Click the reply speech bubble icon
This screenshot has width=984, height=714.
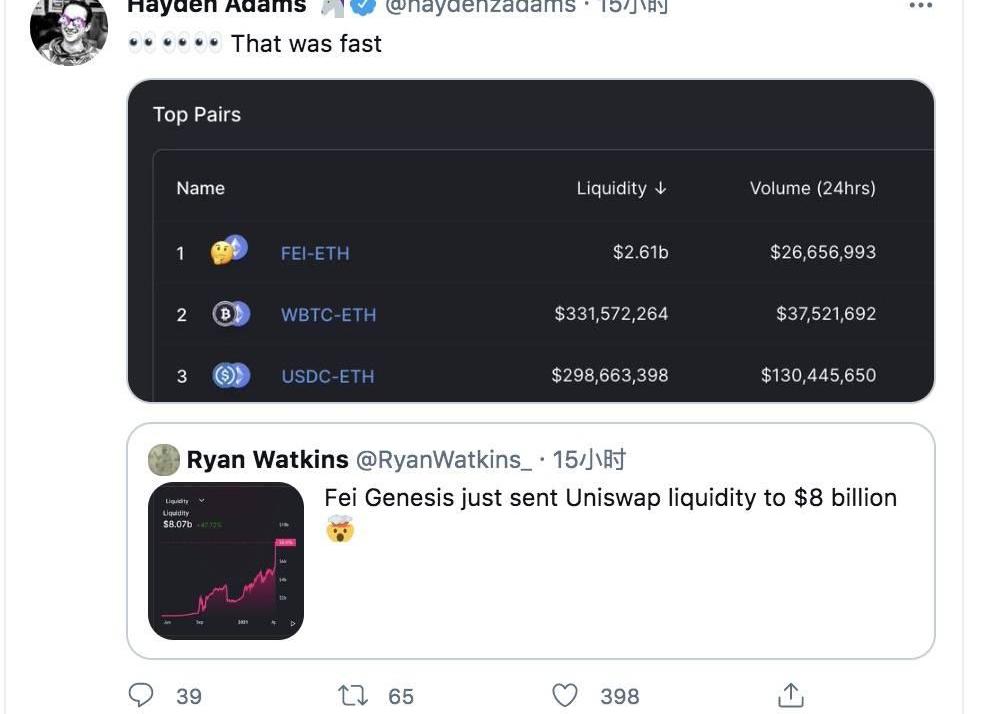(x=142, y=695)
